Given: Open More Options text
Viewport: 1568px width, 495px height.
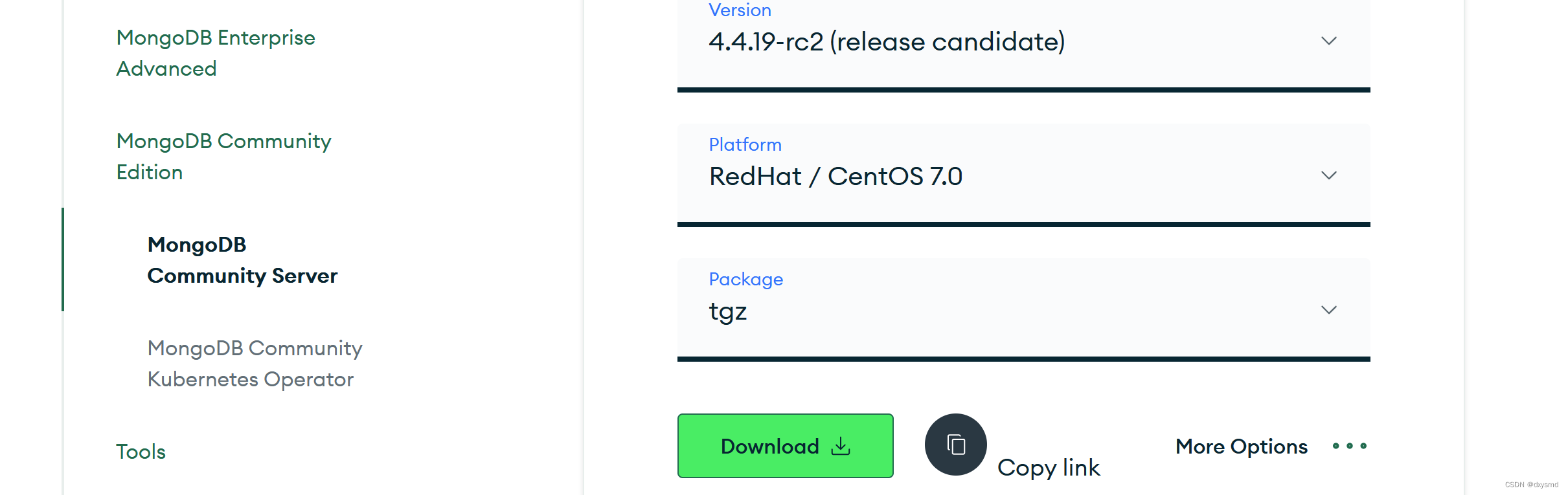Looking at the screenshot, I should tap(1242, 446).
